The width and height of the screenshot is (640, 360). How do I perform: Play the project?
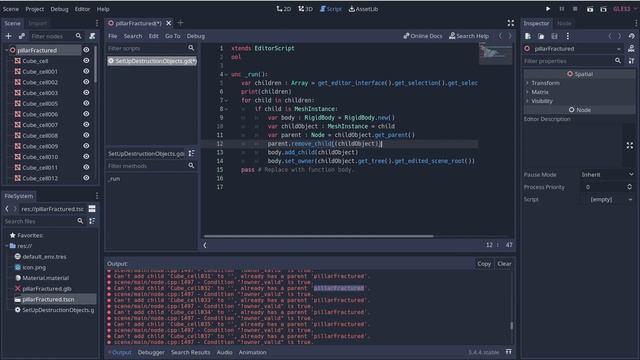[548, 9]
